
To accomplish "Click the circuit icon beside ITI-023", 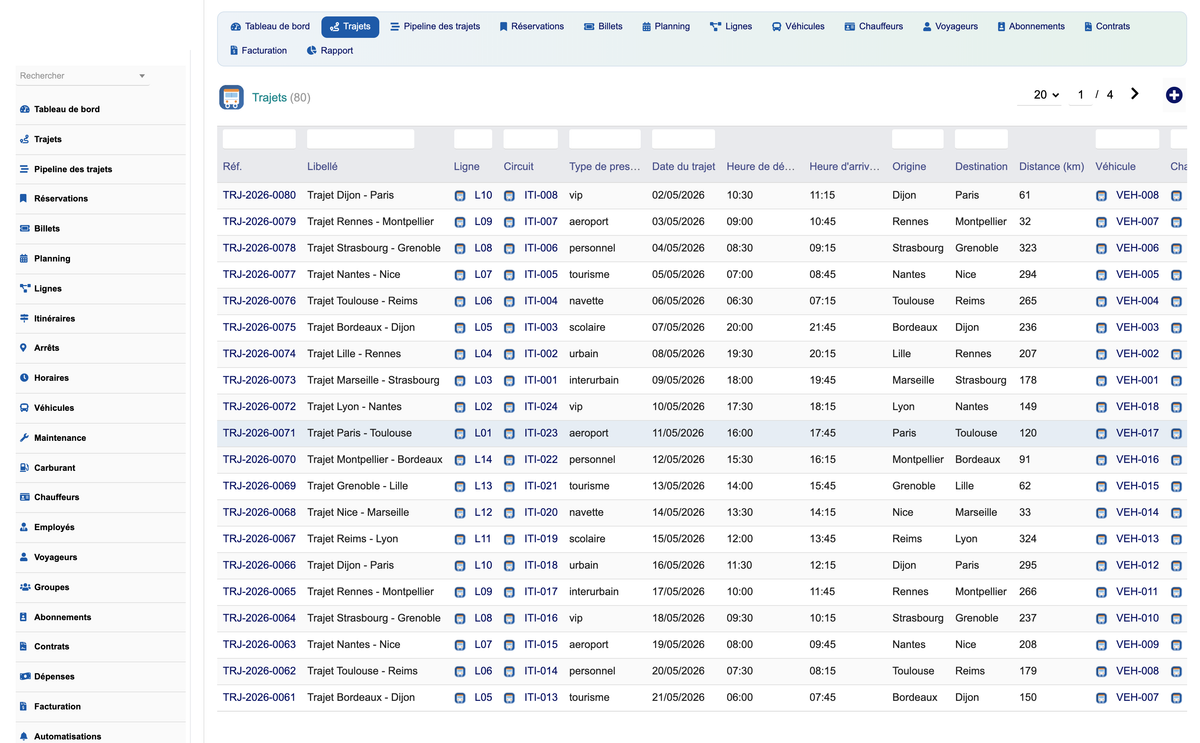I will pos(509,433).
